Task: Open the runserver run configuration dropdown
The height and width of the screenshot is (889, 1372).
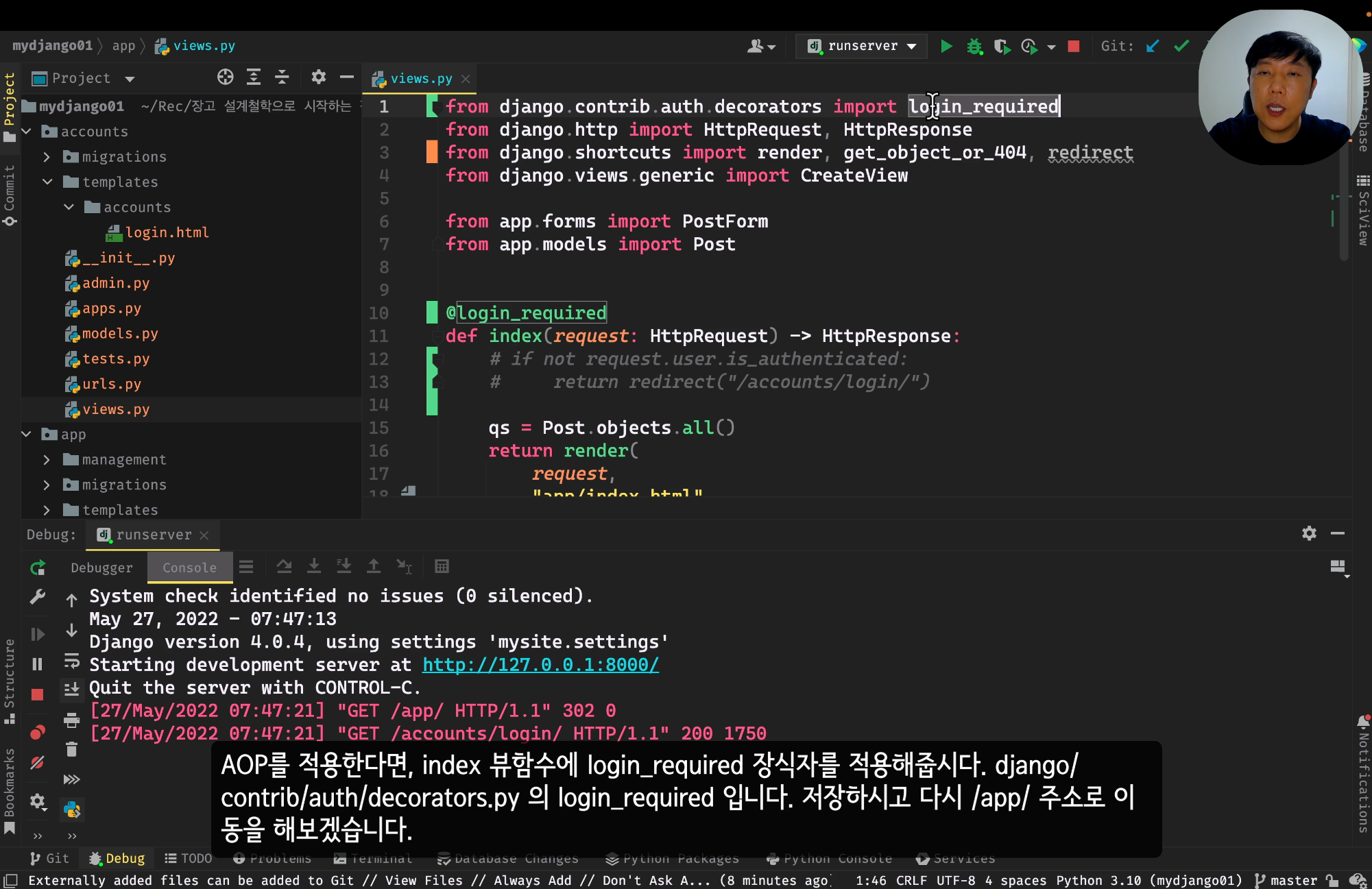Action: pyautogui.click(x=862, y=46)
